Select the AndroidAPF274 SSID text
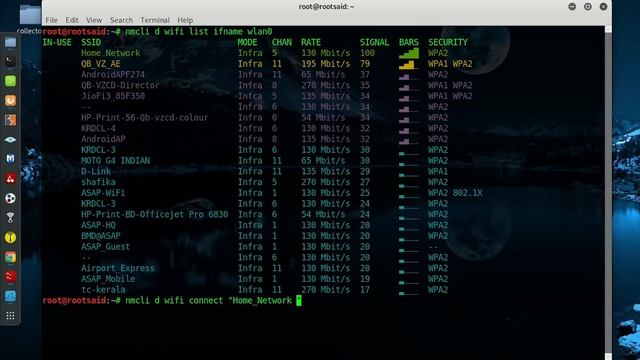This screenshot has height=360, width=640. click(113, 75)
